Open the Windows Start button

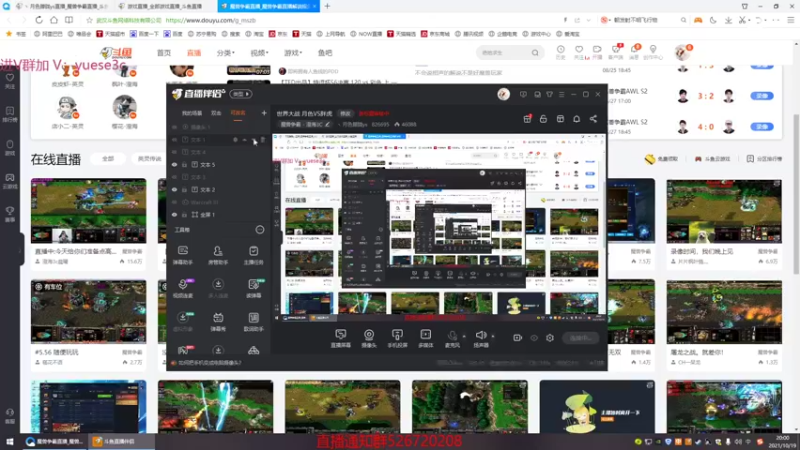pos(10,442)
